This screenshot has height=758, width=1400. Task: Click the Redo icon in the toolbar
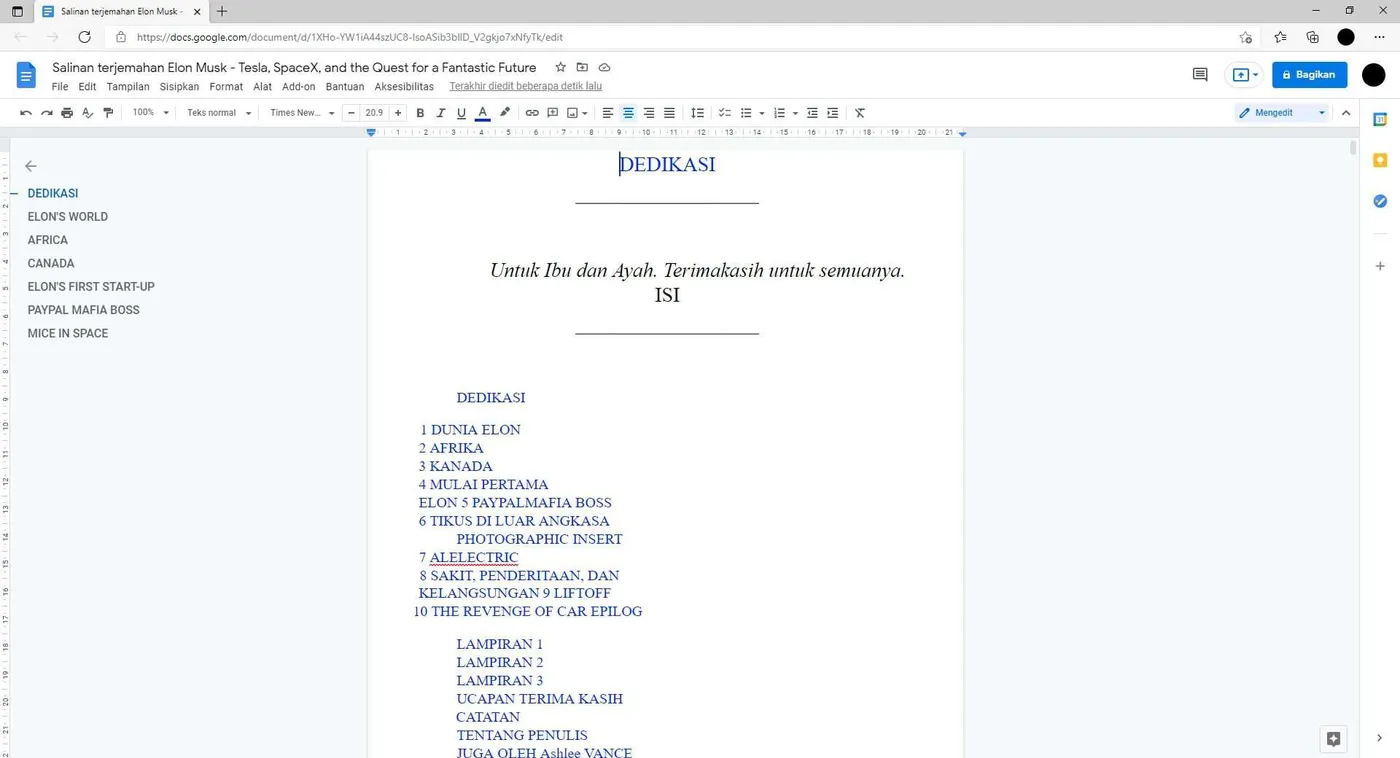coord(46,113)
